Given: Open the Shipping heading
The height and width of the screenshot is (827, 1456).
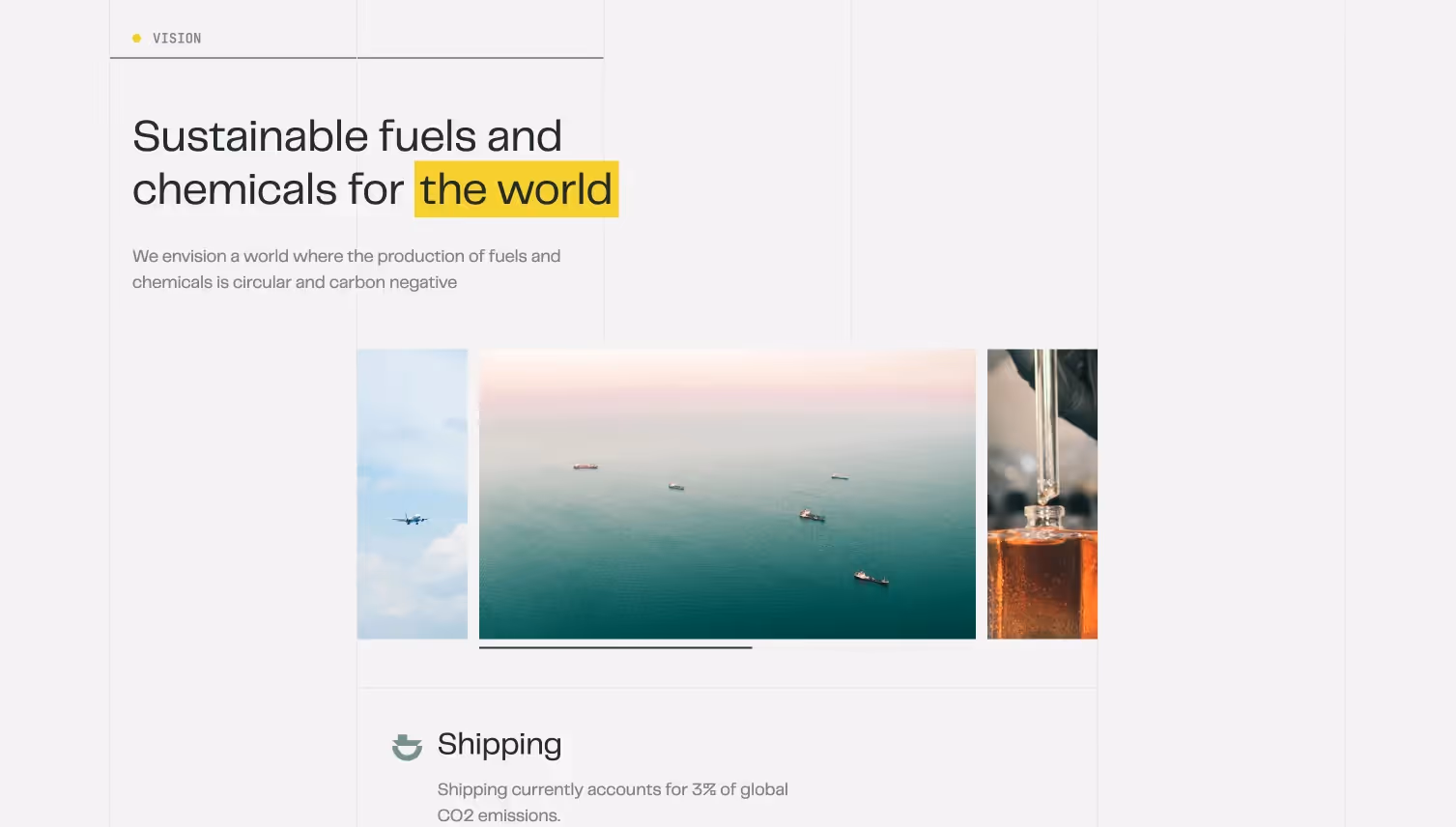Looking at the screenshot, I should pyautogui.click(x=500, y=744).
